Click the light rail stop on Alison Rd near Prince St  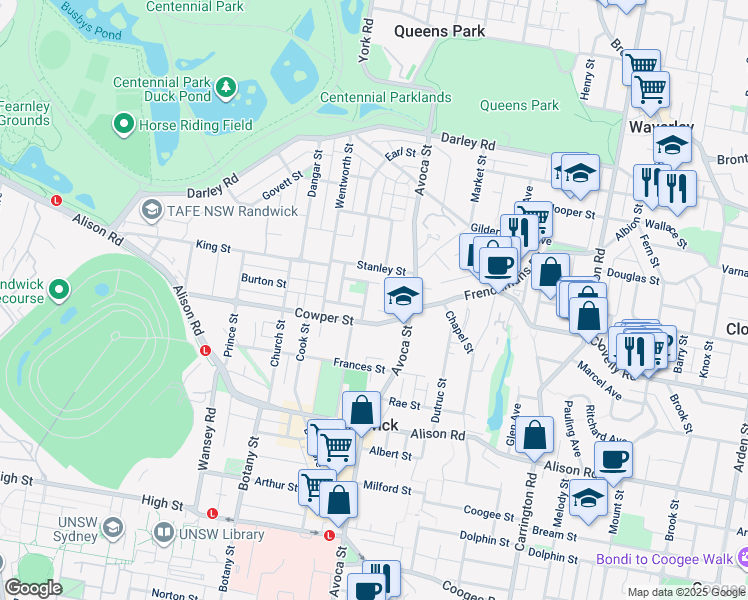pos(205,351)
